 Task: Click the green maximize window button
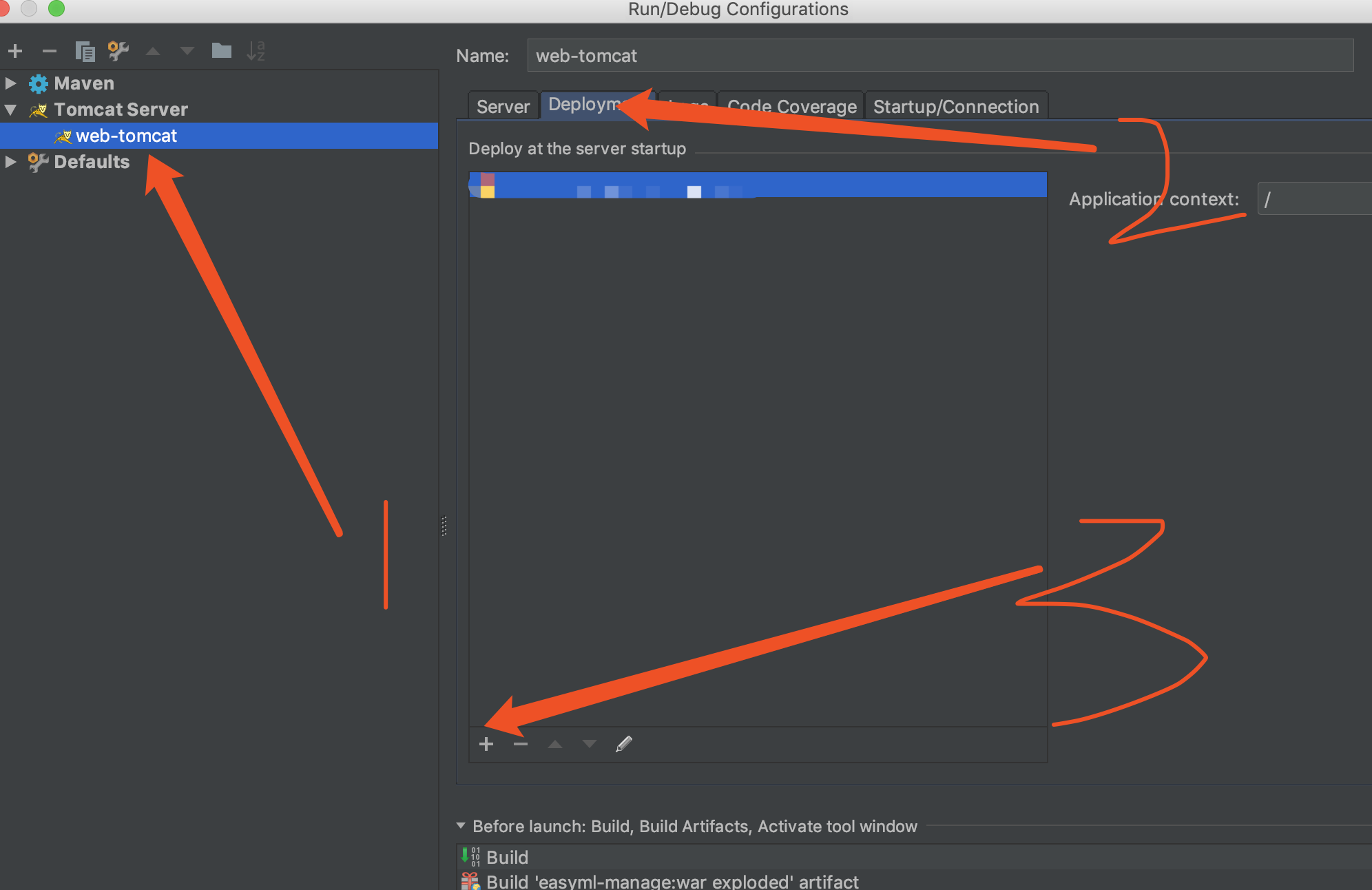(x=56, y=8)
